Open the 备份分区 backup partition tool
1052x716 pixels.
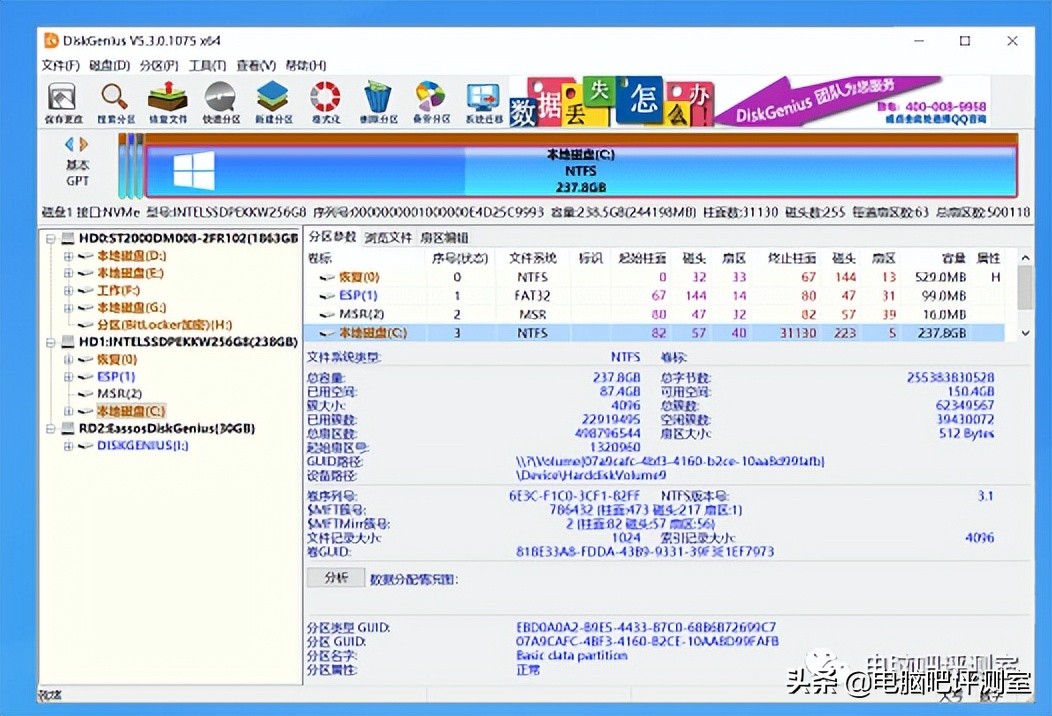[430, 100]
